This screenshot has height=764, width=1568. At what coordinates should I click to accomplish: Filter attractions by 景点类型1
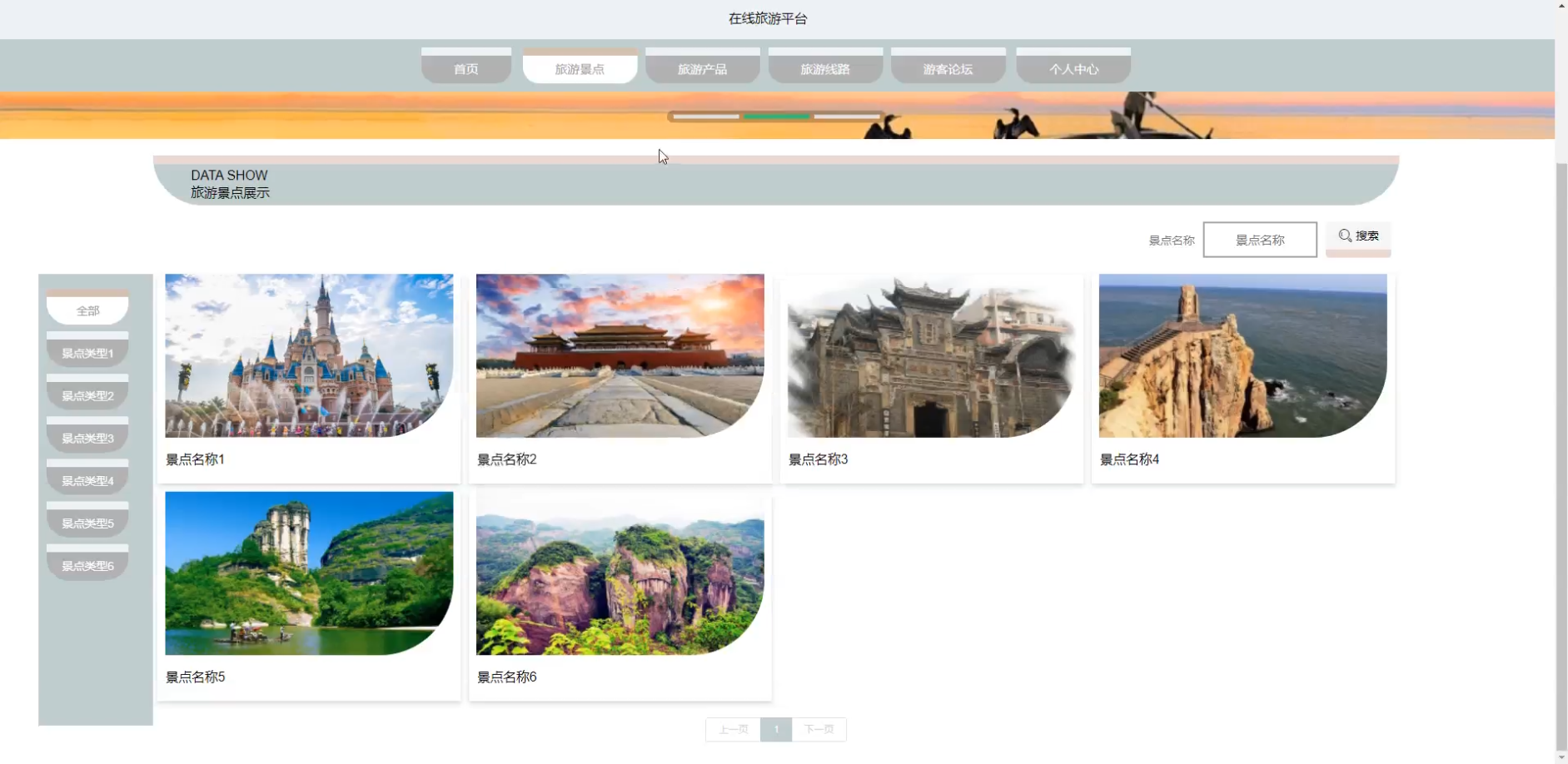tap(87, 352)
